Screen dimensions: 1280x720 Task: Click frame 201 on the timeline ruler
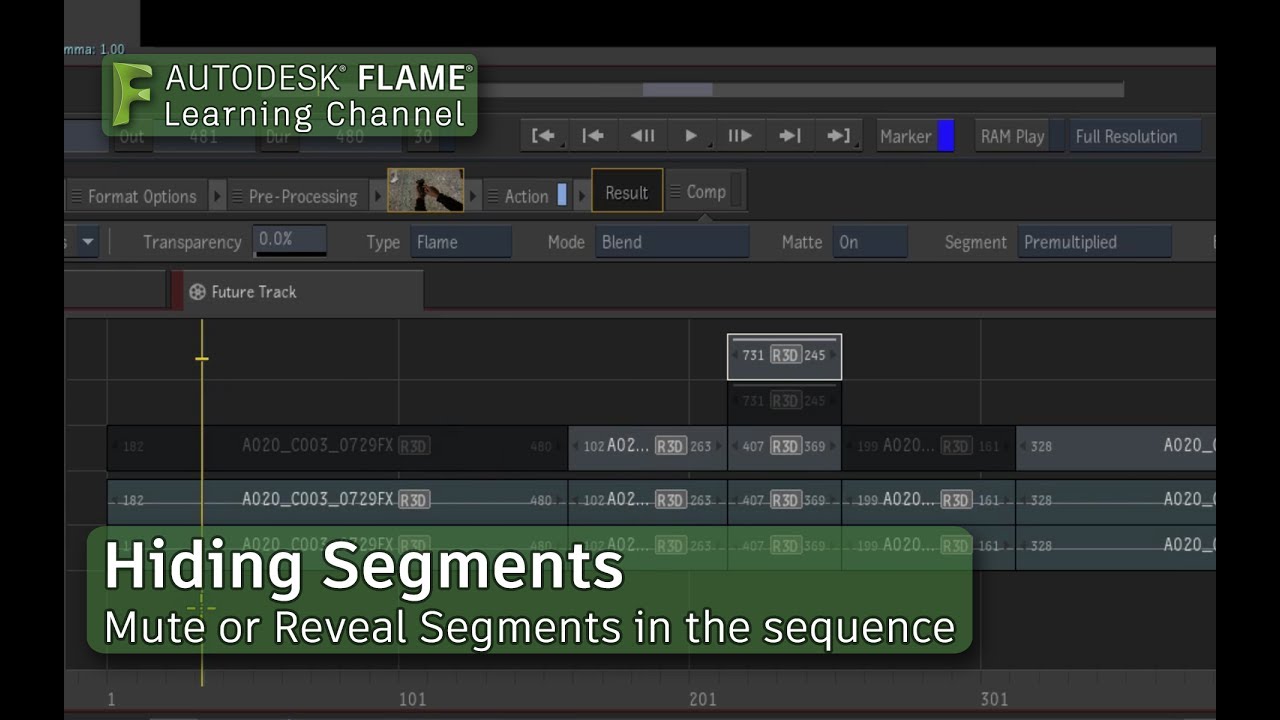[703, 699]
